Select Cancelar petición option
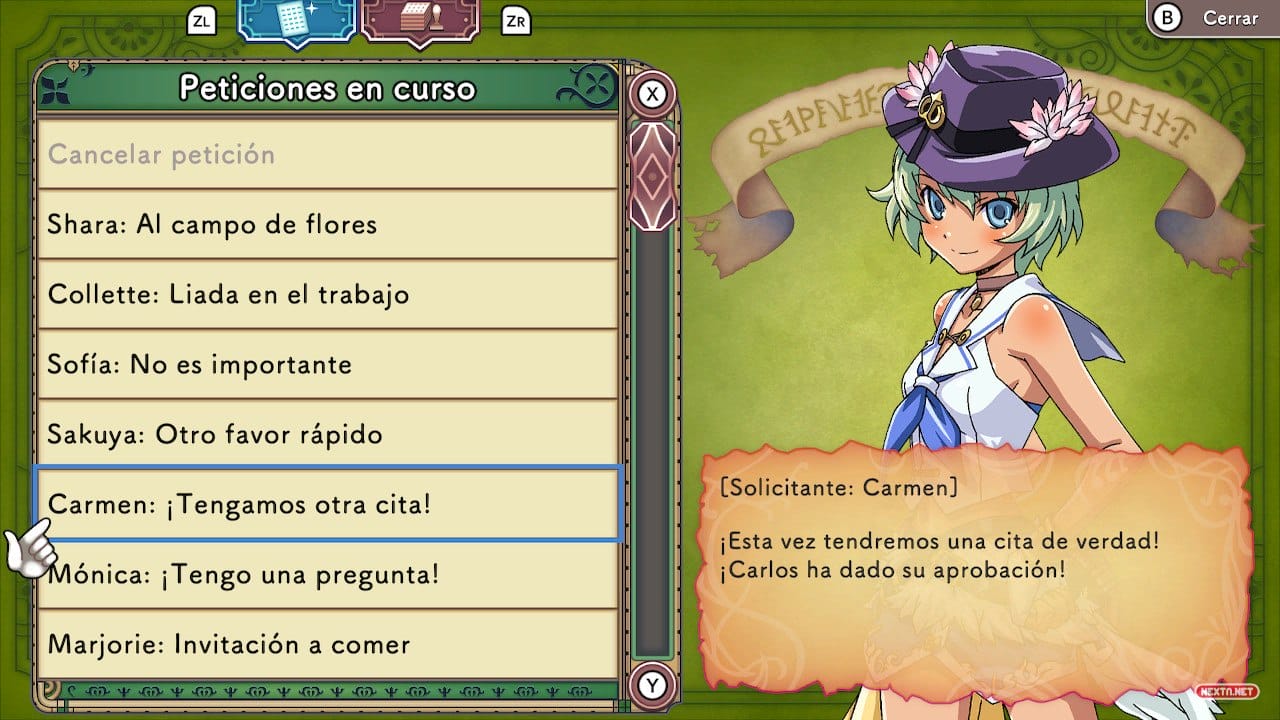The image size is (1280, 720). 327,154
